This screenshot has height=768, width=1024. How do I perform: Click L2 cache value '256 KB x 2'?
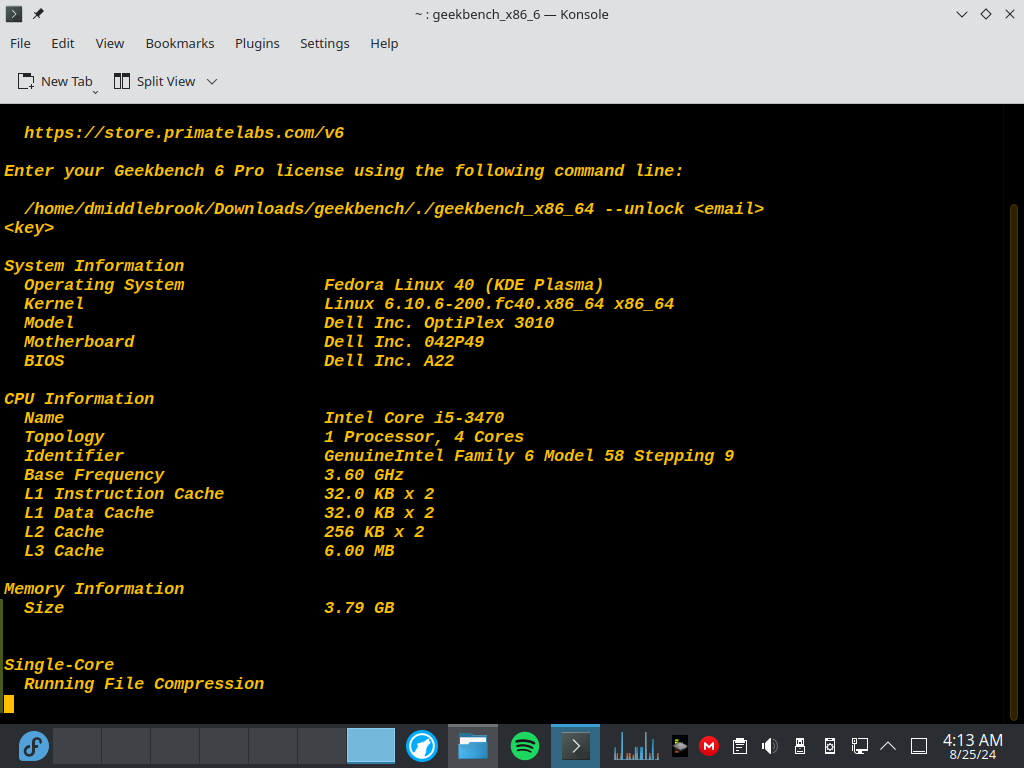coord(374,532)
